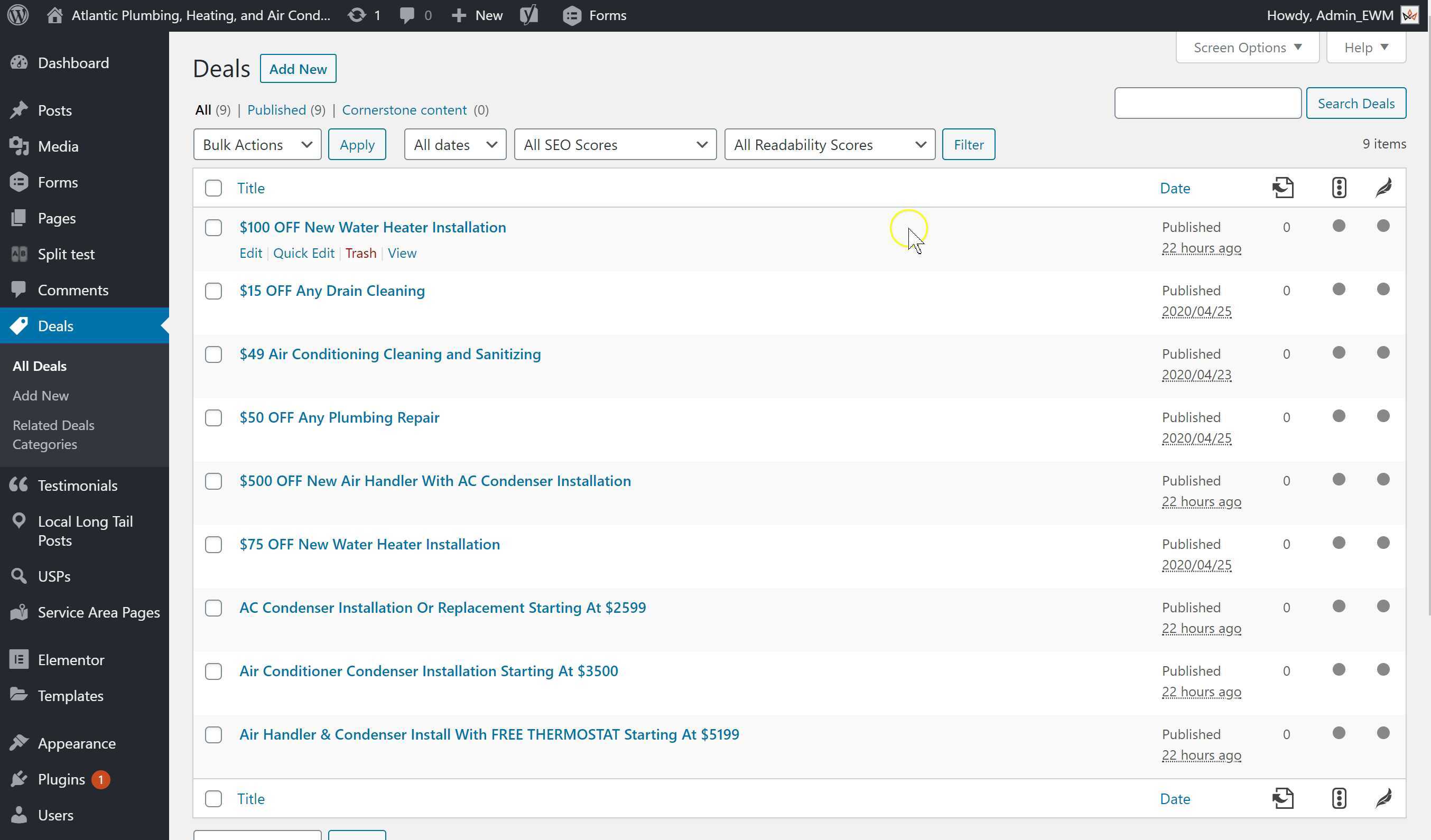Click Quick Edit under the $100 OFF deal
Image resolution: width=1431 pixels, height=840 pixels.
tap(303, 253)
